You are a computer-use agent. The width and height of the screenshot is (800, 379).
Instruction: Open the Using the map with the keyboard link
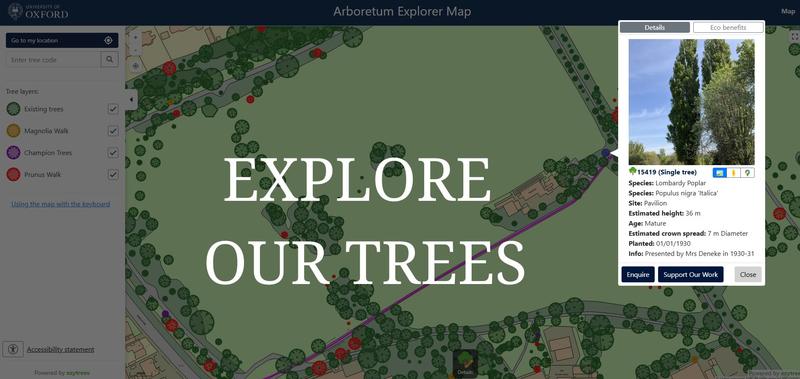click(61, 204)
